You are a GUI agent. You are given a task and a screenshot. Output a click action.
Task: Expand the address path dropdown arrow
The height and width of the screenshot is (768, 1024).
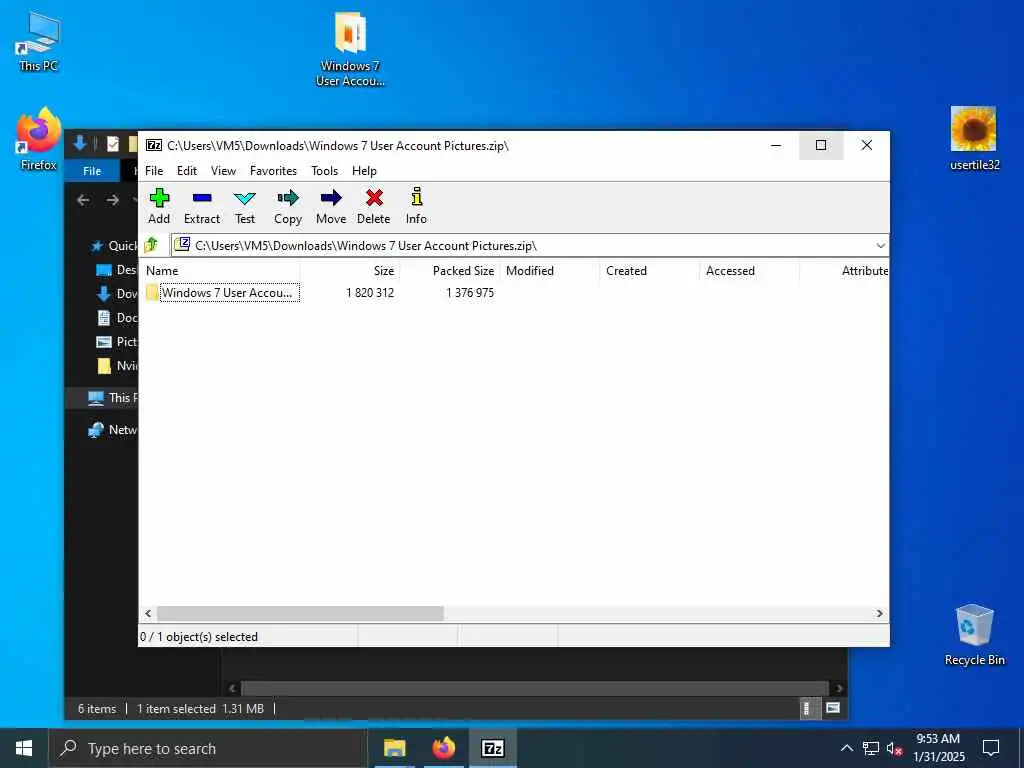(880, 246)
